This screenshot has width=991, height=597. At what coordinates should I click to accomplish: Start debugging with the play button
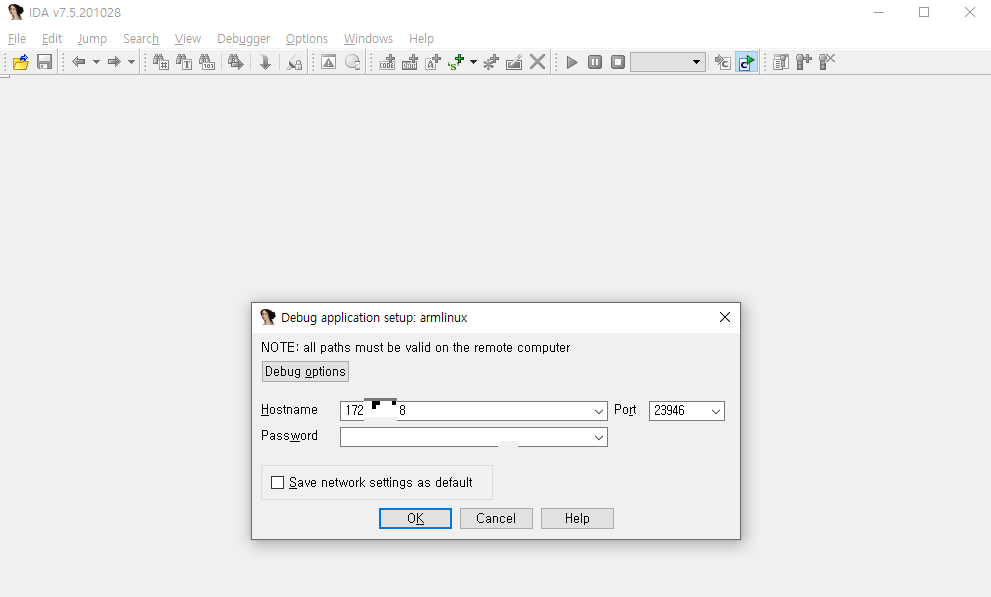pyautogui.click(x=572, y=62)
